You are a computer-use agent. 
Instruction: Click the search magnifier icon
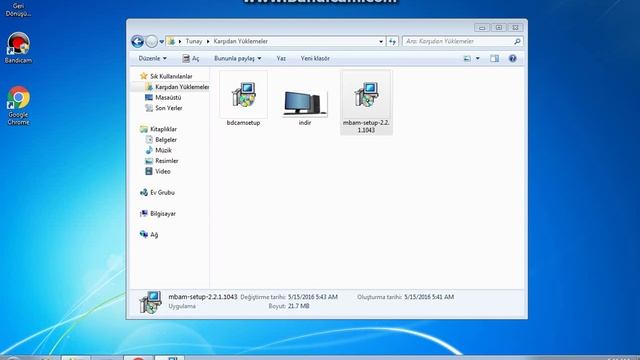[517, 41]
